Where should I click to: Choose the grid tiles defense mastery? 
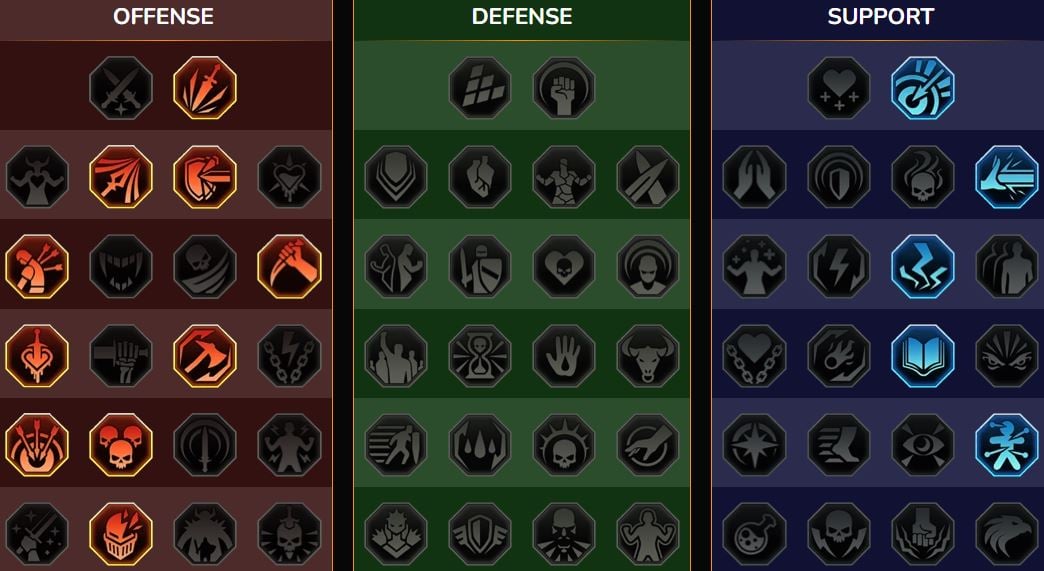tap(480, 88)
